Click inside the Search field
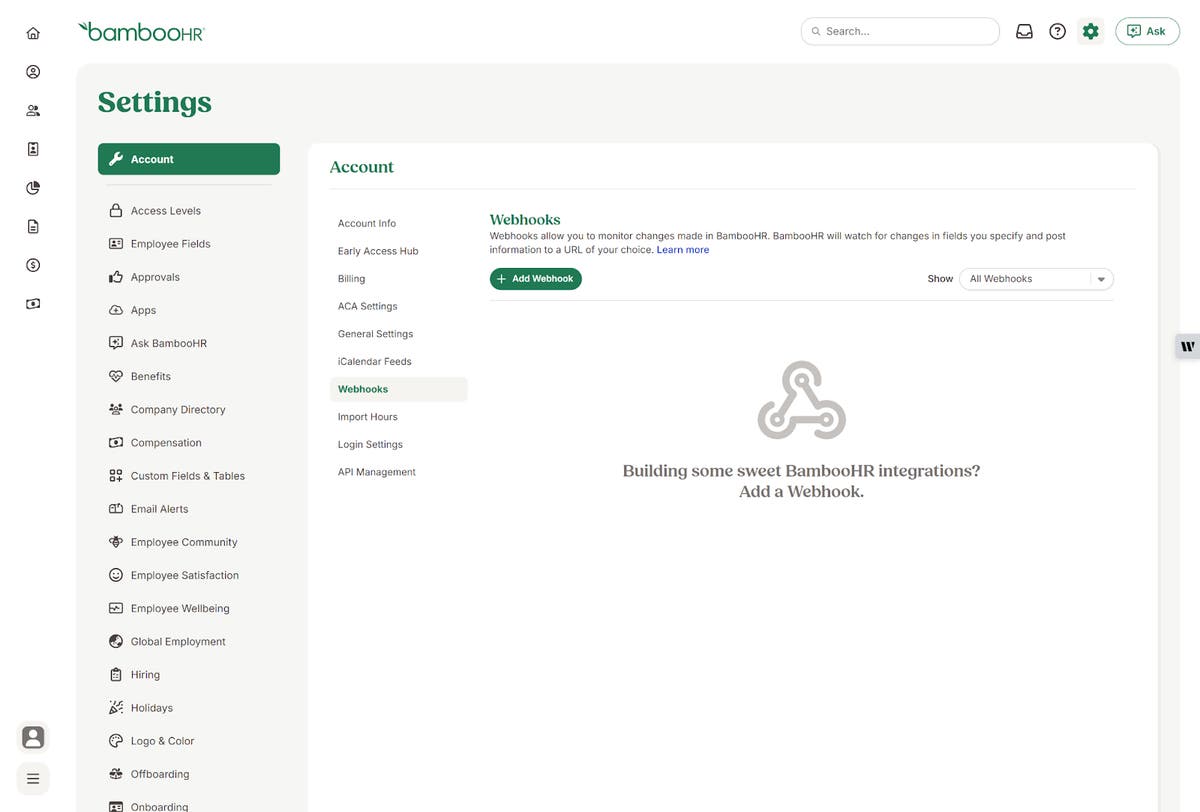Viewport: 1200px width, 812px height. tap(898, 30)
